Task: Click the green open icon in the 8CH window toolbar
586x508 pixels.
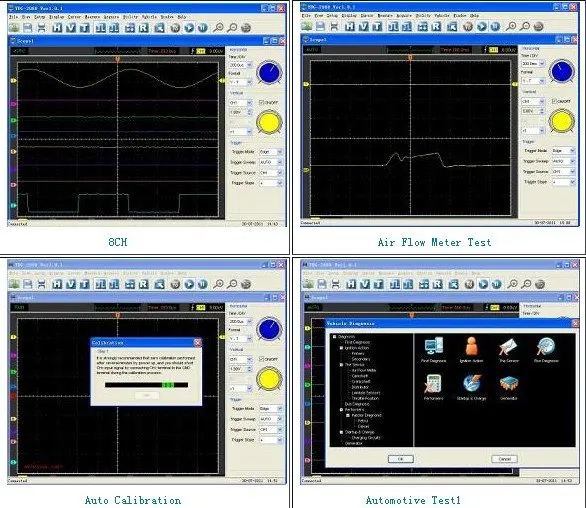Action: click(x=14, y=28)
